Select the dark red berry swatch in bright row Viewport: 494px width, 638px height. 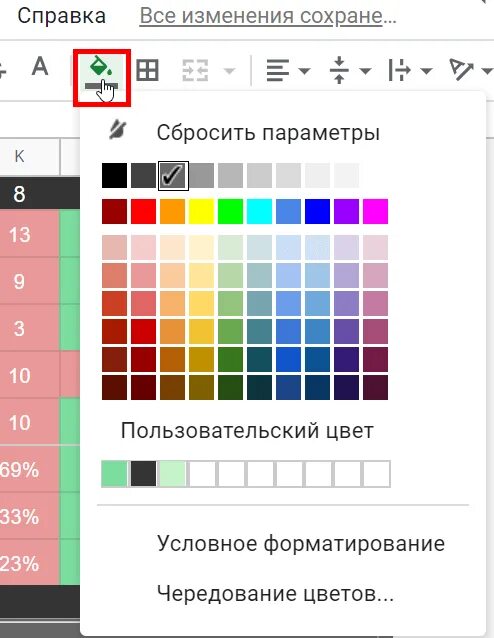tap(114, 211)
